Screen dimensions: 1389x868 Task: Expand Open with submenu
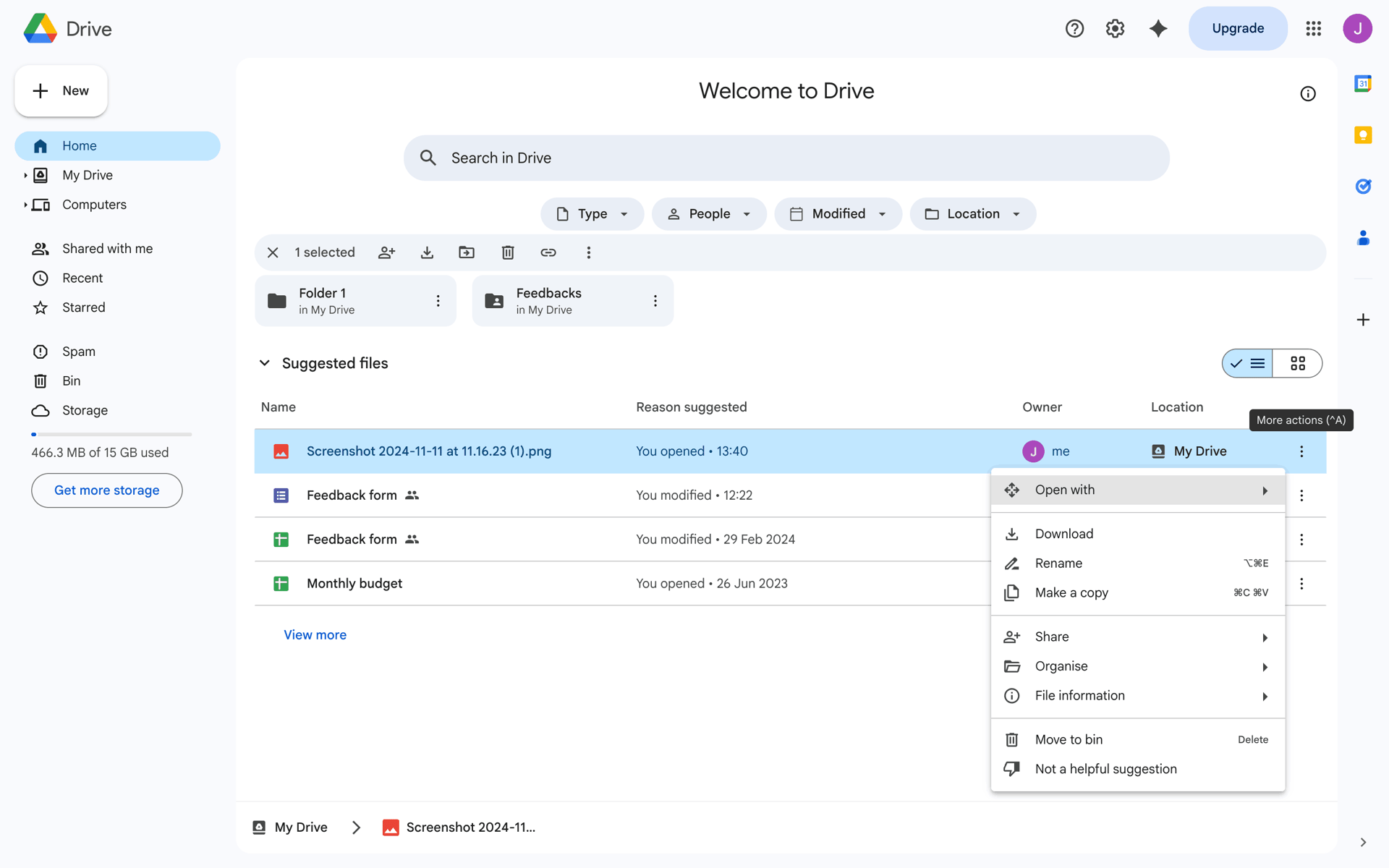[x=1138, y=490]
